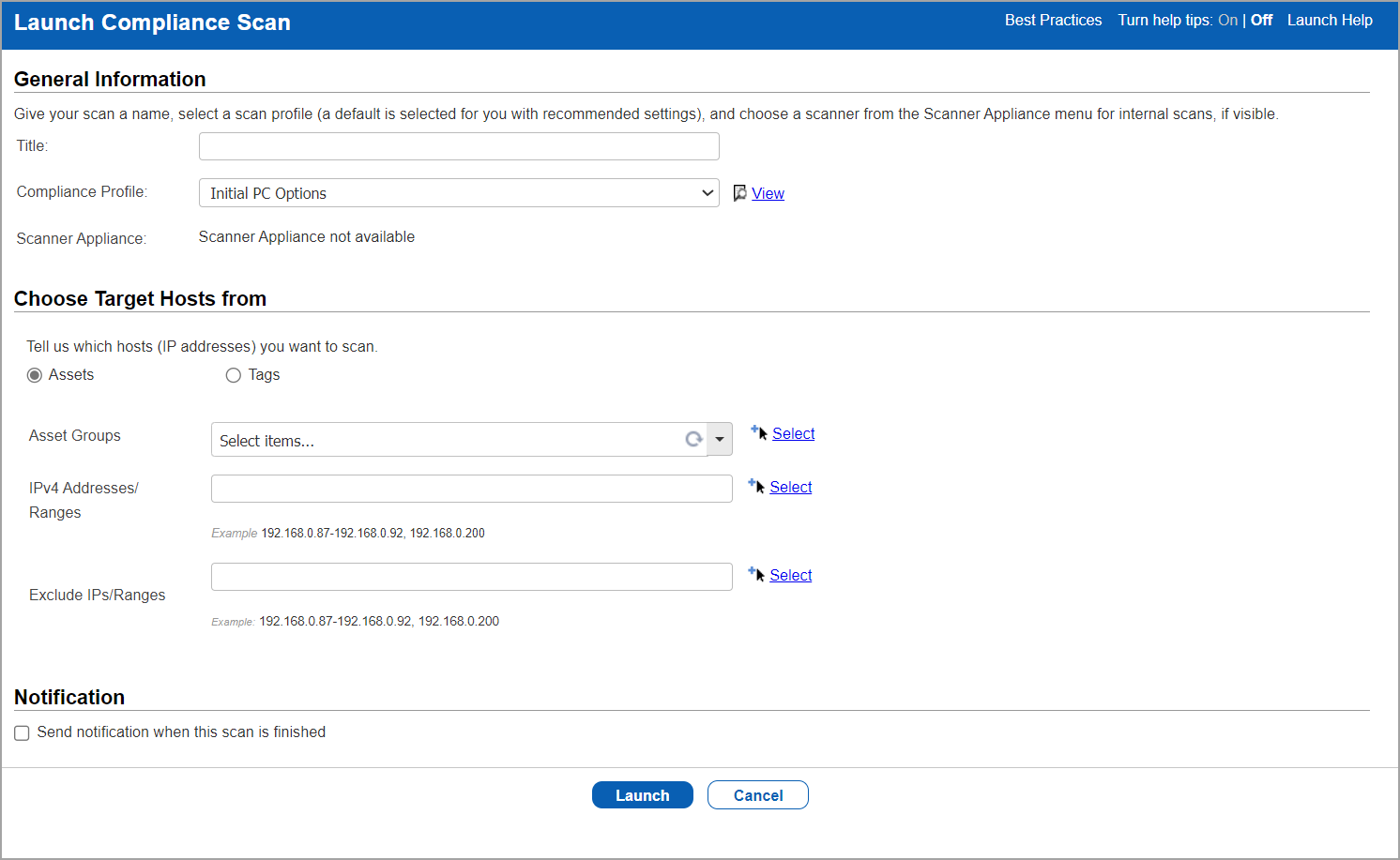Screen dimensions: 1400x860
Task: Expand the Asset Groups dropdown arrow
Action: pyautogui.click(x=720, y=439)
